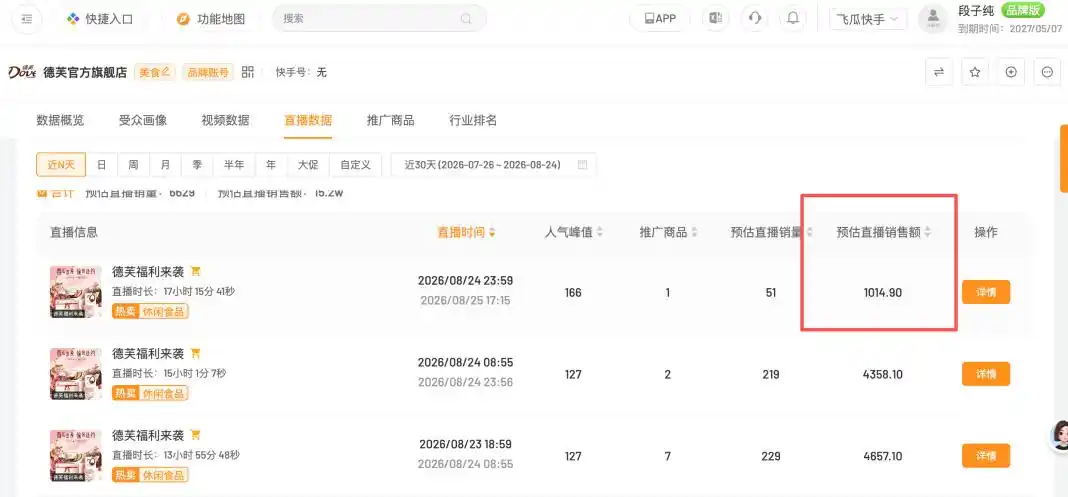This screenshot has height=497, width=1068.
Task: Click the live time 2026/08/23 18:59
Action: 465,445
